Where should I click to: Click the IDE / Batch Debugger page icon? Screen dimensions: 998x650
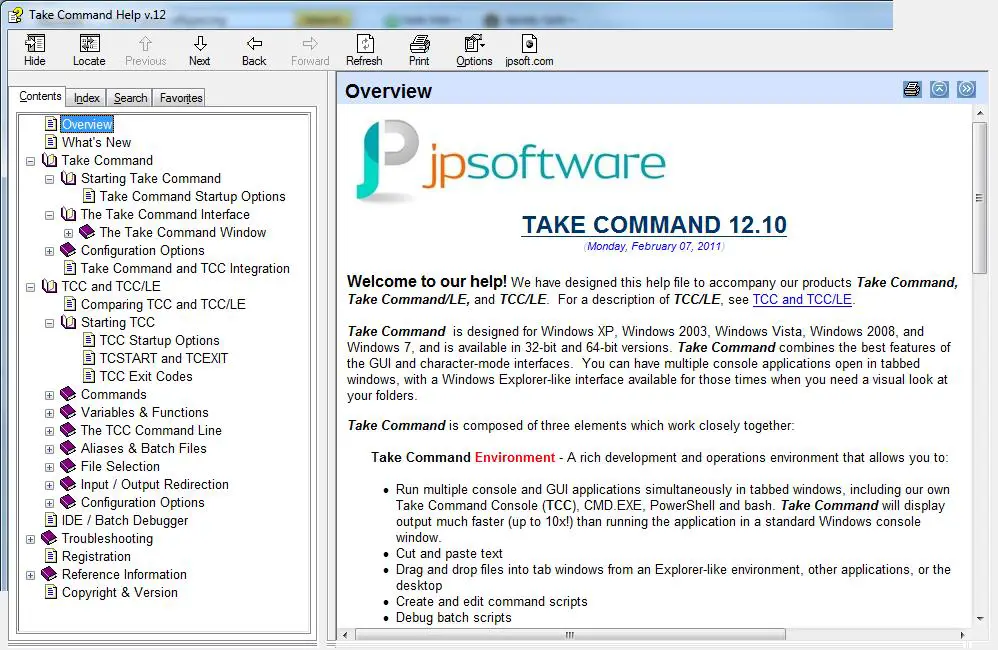tap(51, 520)
